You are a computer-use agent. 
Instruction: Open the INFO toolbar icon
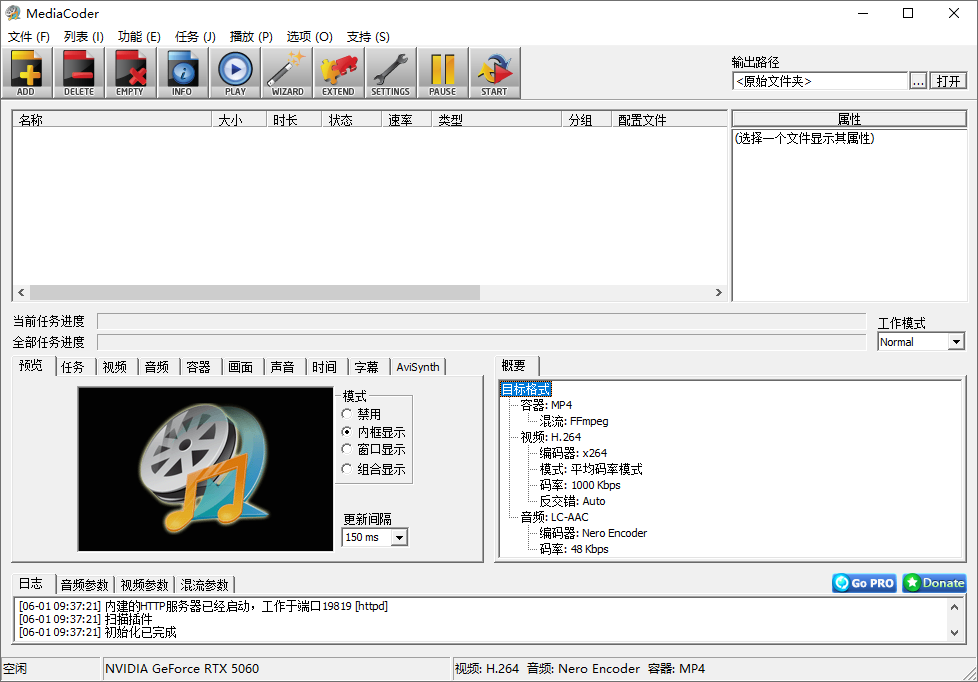tap(182, 72)
